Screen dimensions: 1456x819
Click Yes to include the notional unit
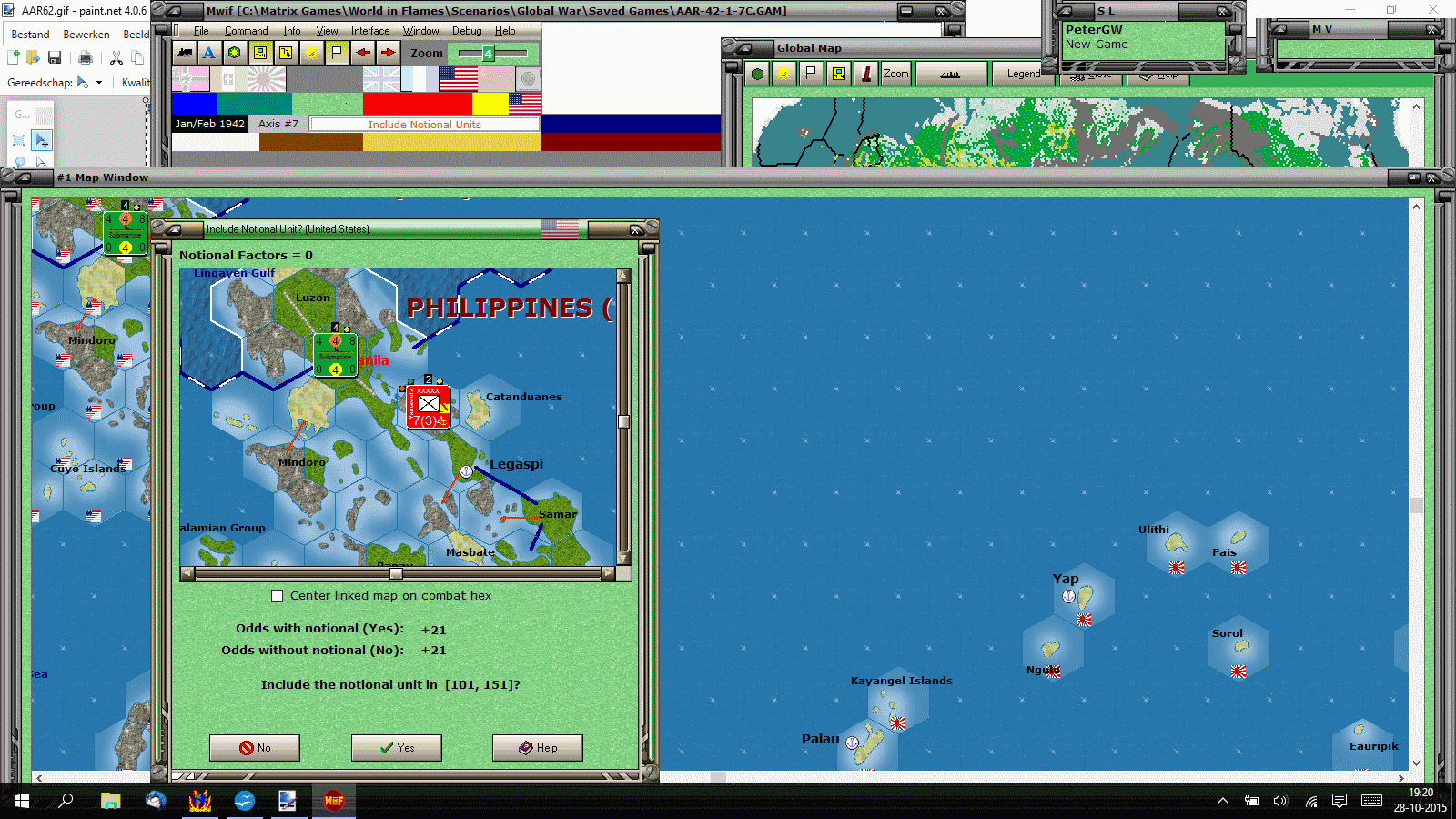point(397,748)
